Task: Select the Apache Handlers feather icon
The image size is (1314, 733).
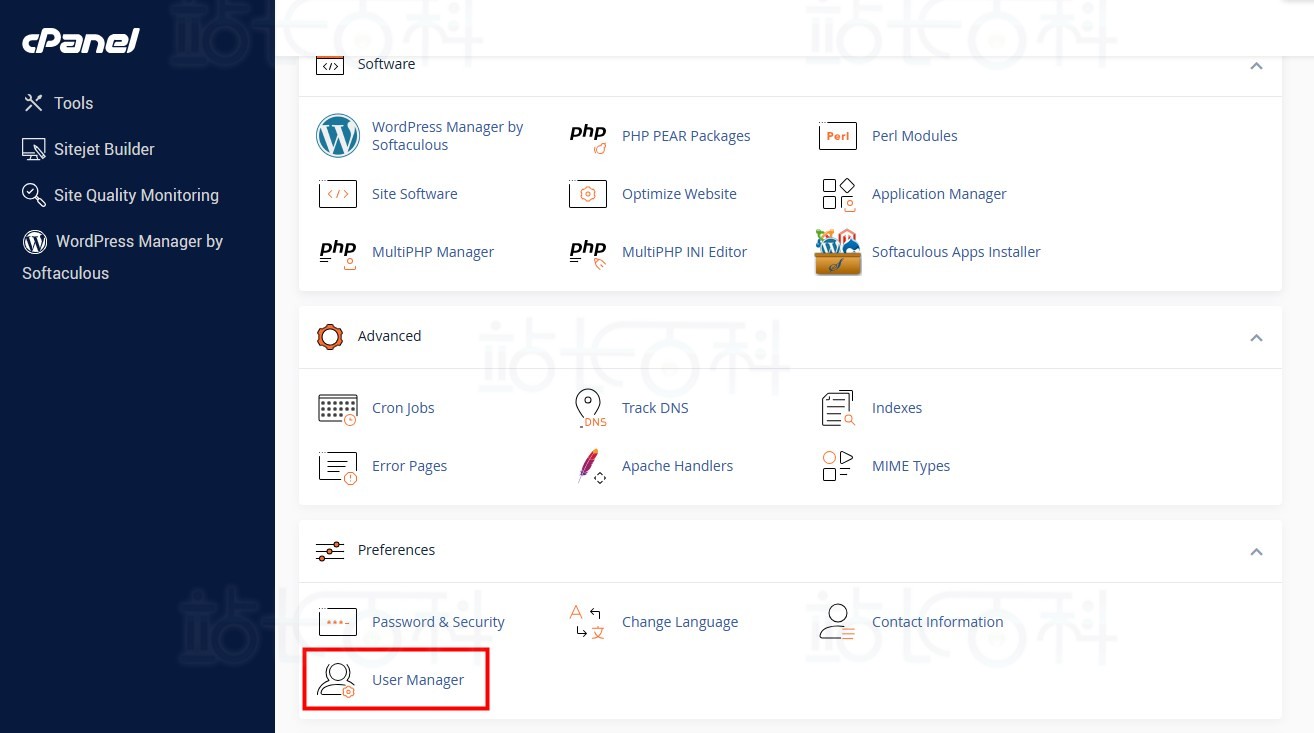Action: [589, 466]
